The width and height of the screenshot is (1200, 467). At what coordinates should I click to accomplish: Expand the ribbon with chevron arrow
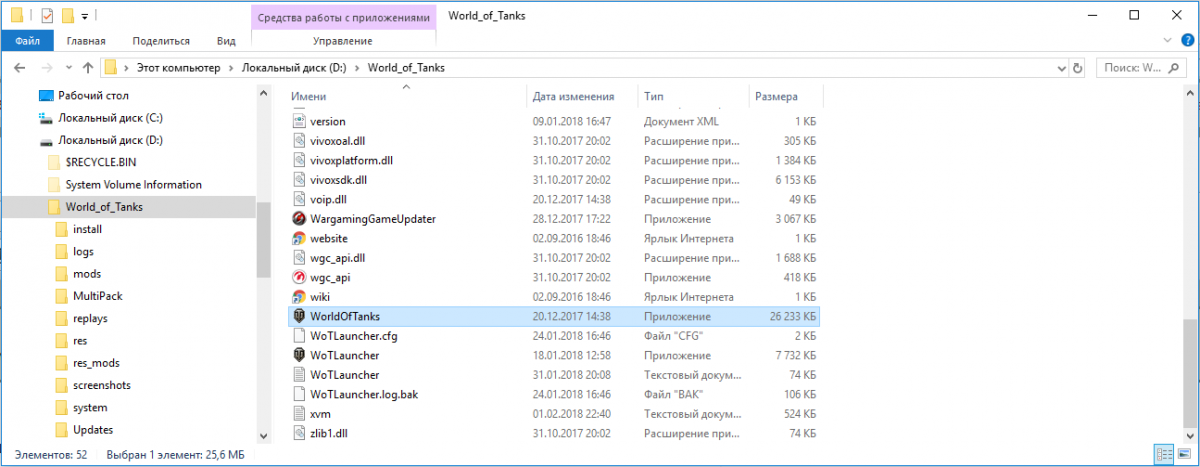tap(1167, 40)
